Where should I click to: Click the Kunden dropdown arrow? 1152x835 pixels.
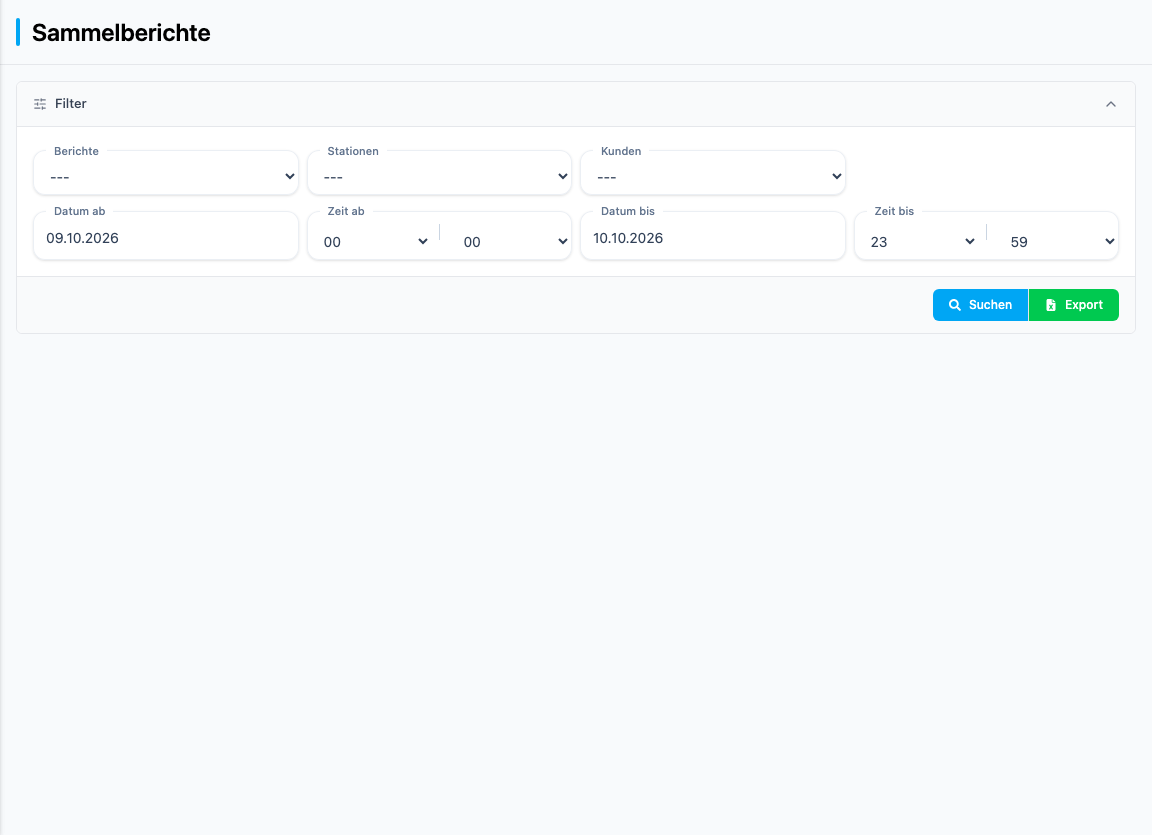point(836,176)
